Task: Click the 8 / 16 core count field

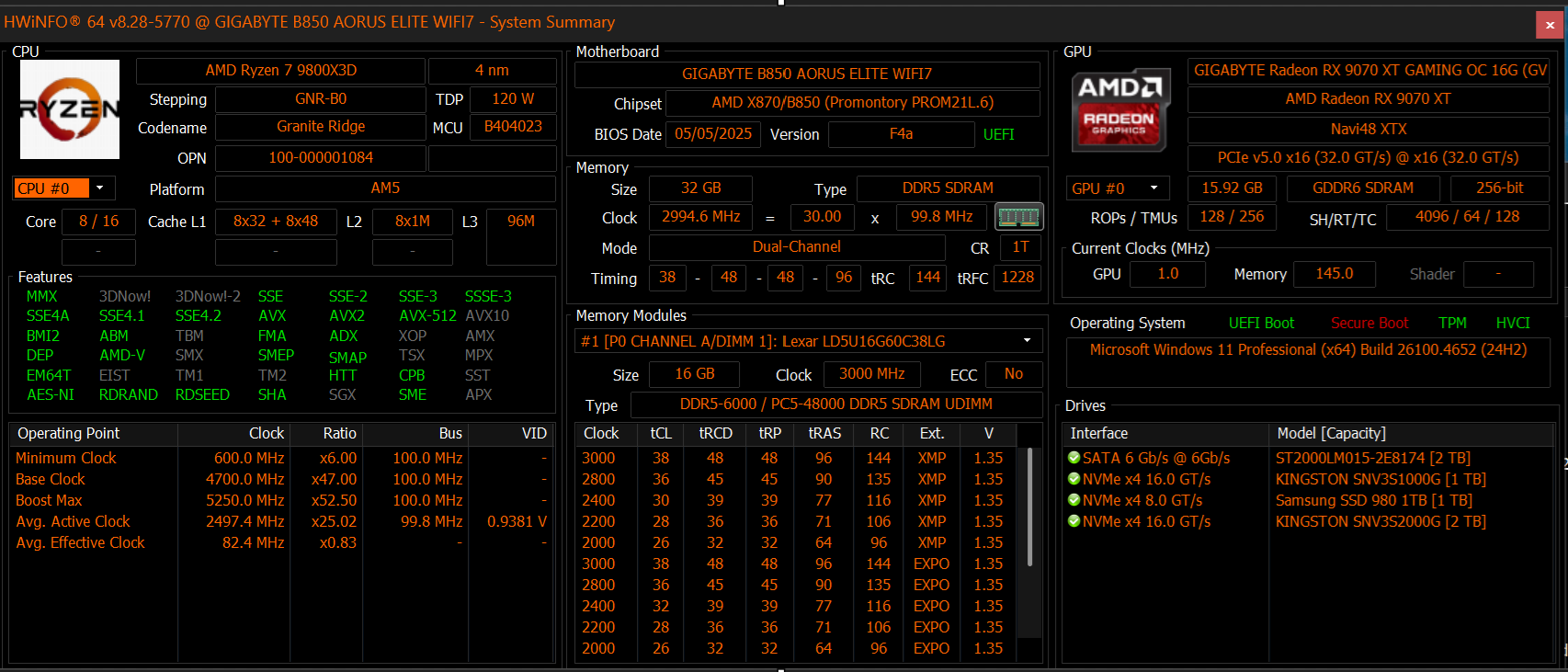Action: [98, 222]
